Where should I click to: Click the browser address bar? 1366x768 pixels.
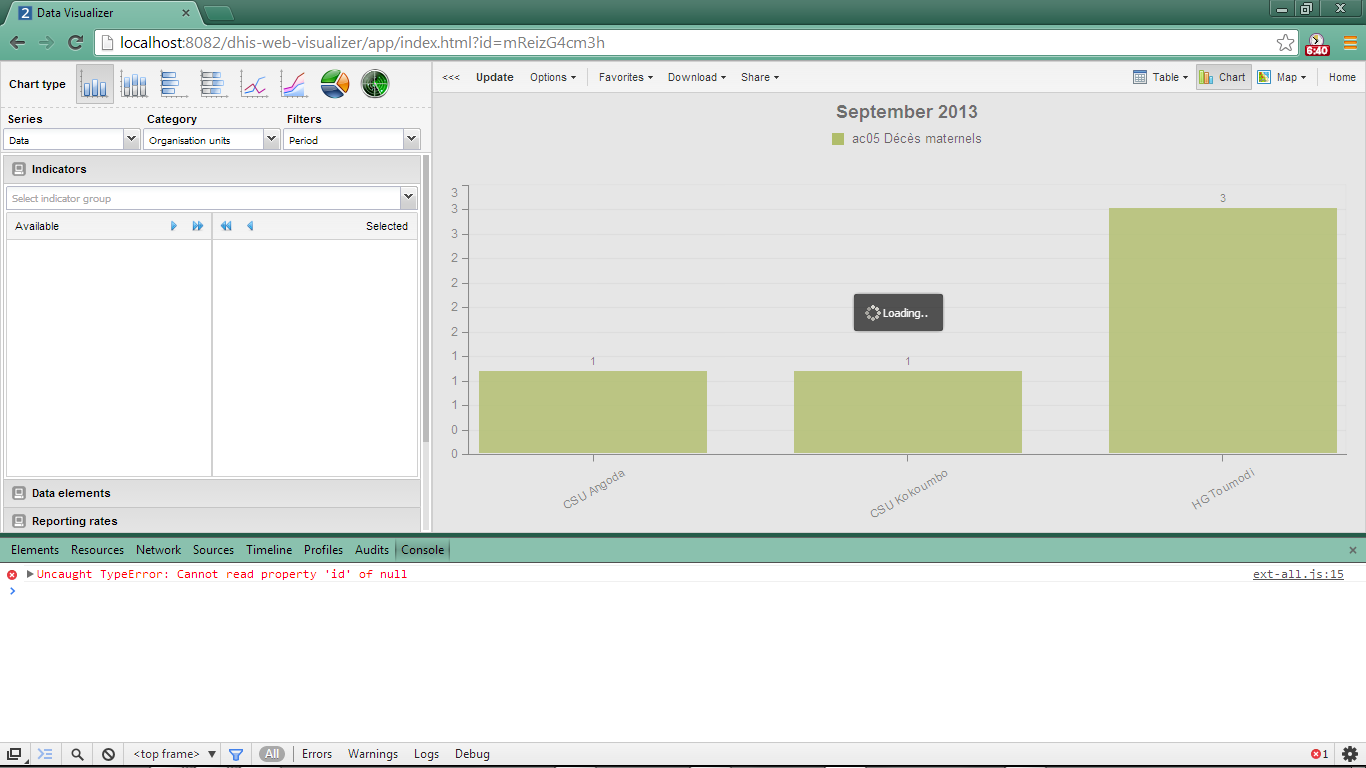690,43
